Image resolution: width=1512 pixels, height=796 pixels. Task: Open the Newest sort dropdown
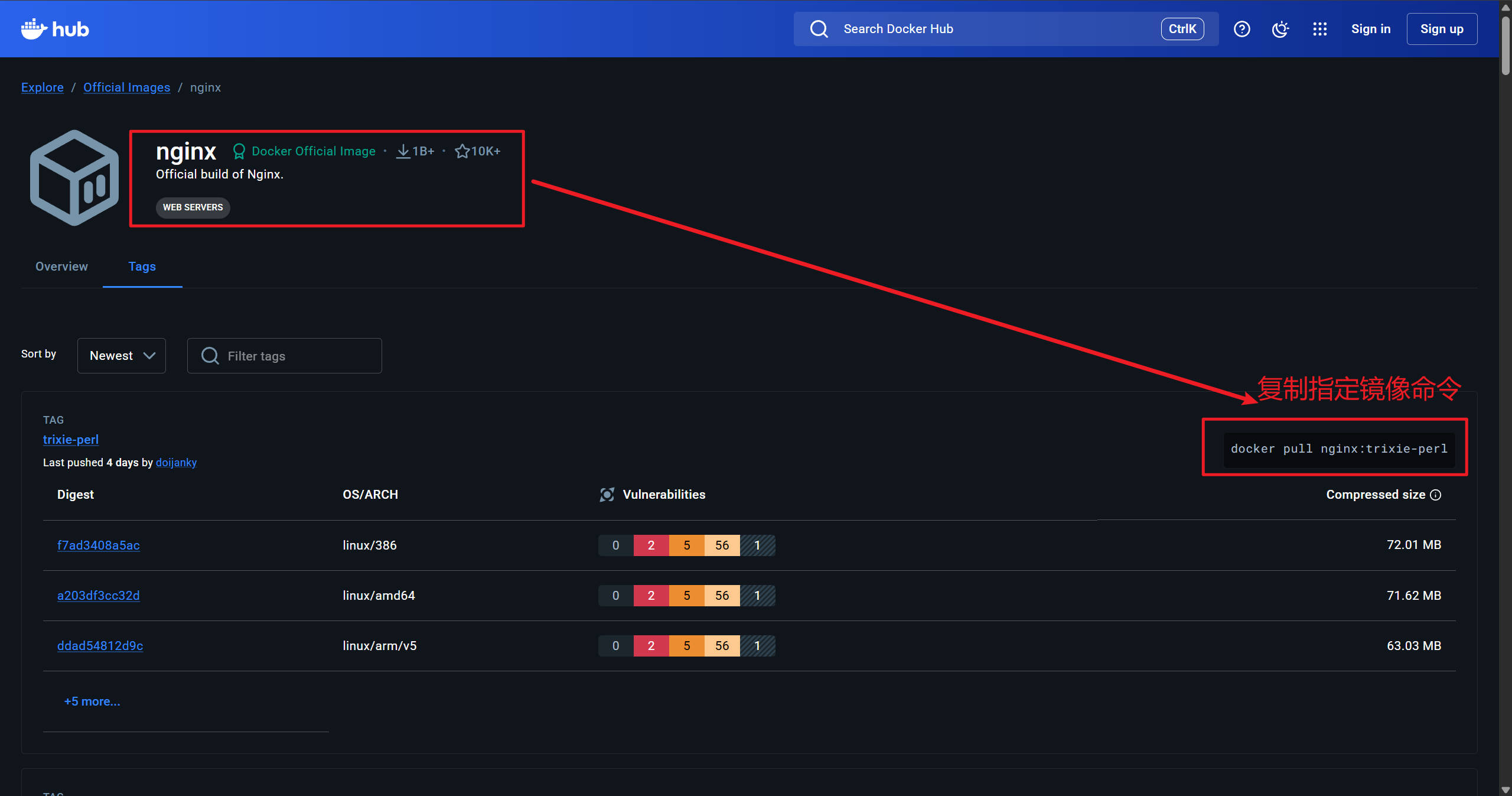point(122,356)
